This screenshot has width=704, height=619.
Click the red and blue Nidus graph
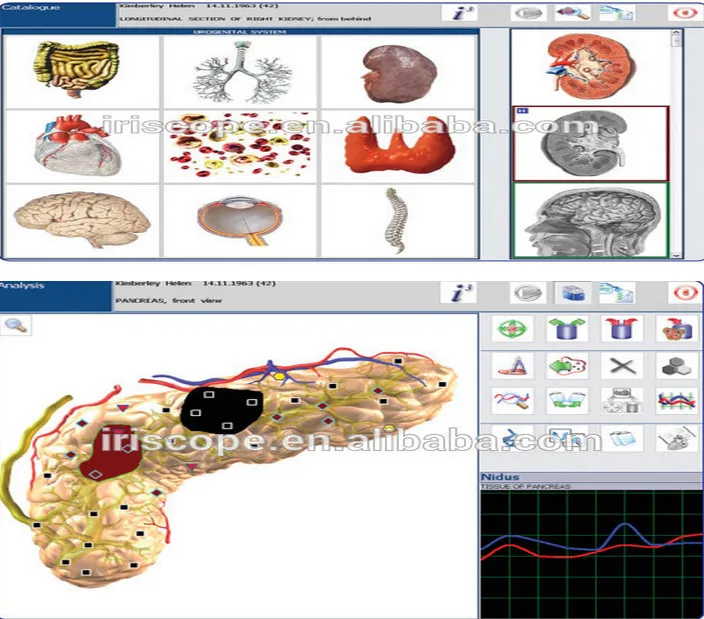592,554
